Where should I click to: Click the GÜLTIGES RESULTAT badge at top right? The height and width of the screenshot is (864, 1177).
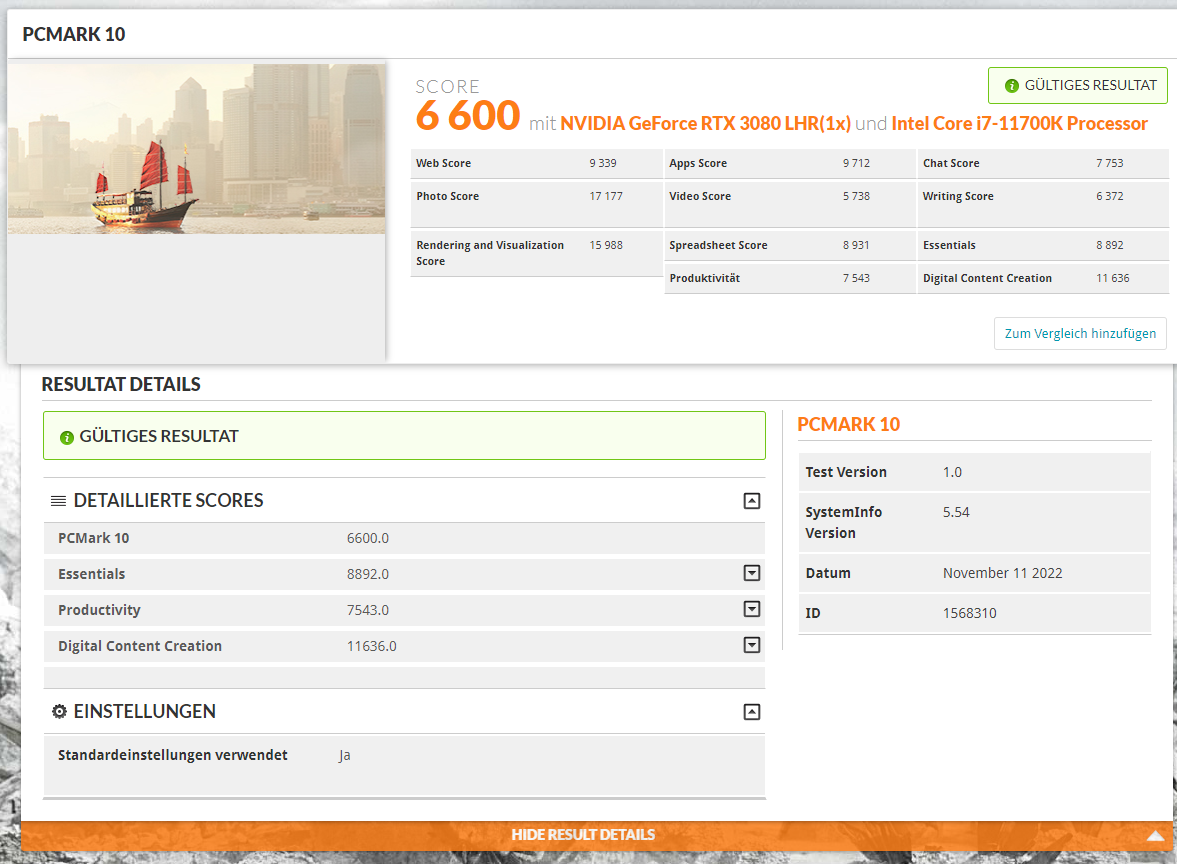coord(1078,86)
